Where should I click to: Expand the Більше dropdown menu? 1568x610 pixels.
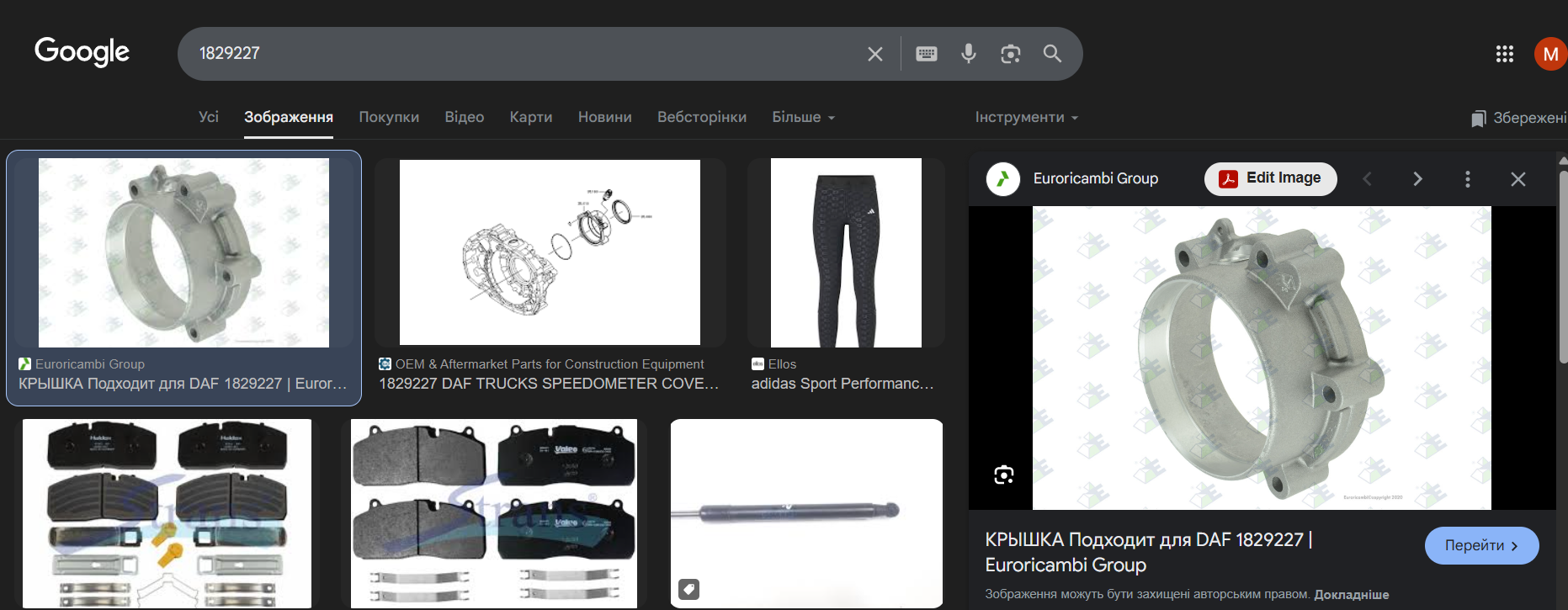803,118
